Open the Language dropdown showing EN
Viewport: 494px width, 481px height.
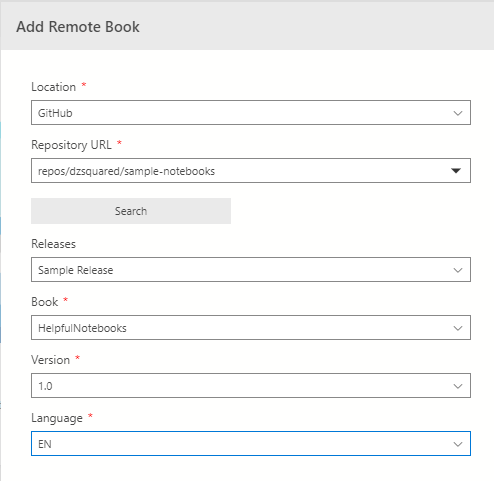[x=251, y=443]
